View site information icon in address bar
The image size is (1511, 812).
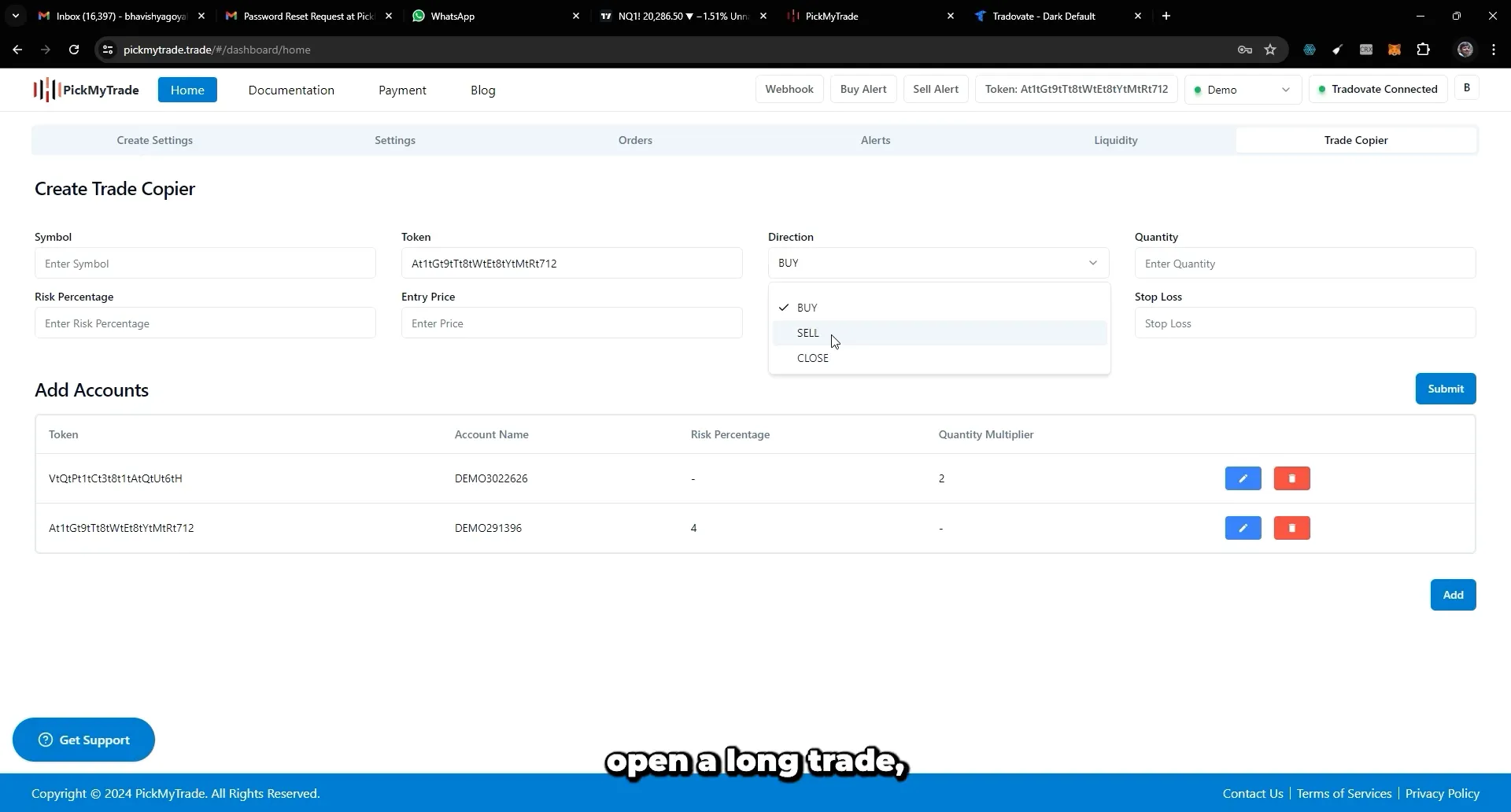click(x=108, y=50)
